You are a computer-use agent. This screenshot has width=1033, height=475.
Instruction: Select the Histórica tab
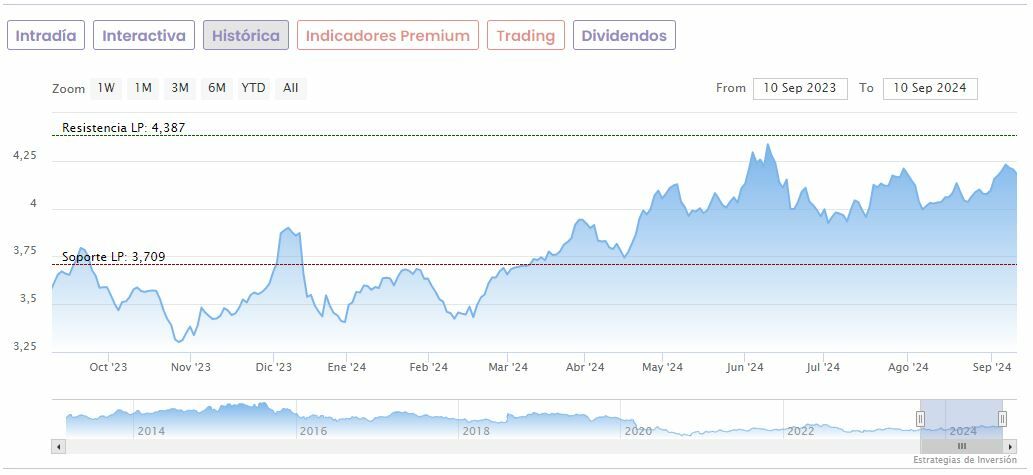pos(246,36)
